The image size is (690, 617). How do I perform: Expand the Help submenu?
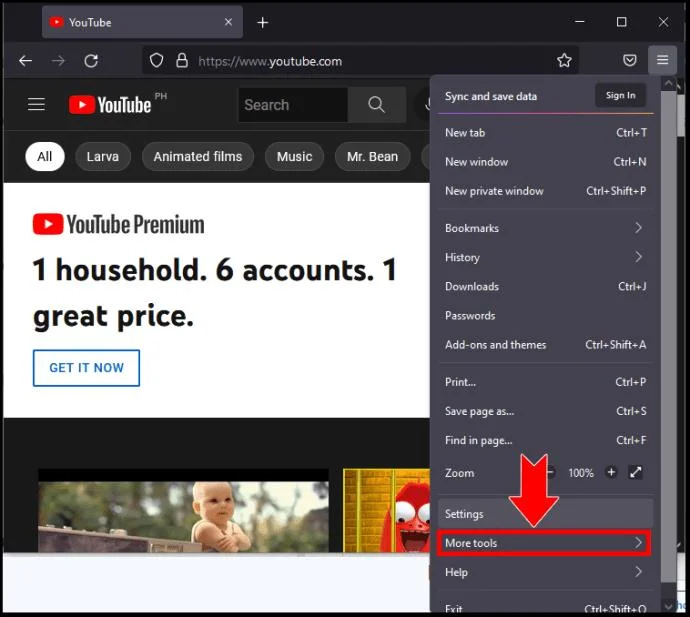pyautogui.click(x=545, y=572)
